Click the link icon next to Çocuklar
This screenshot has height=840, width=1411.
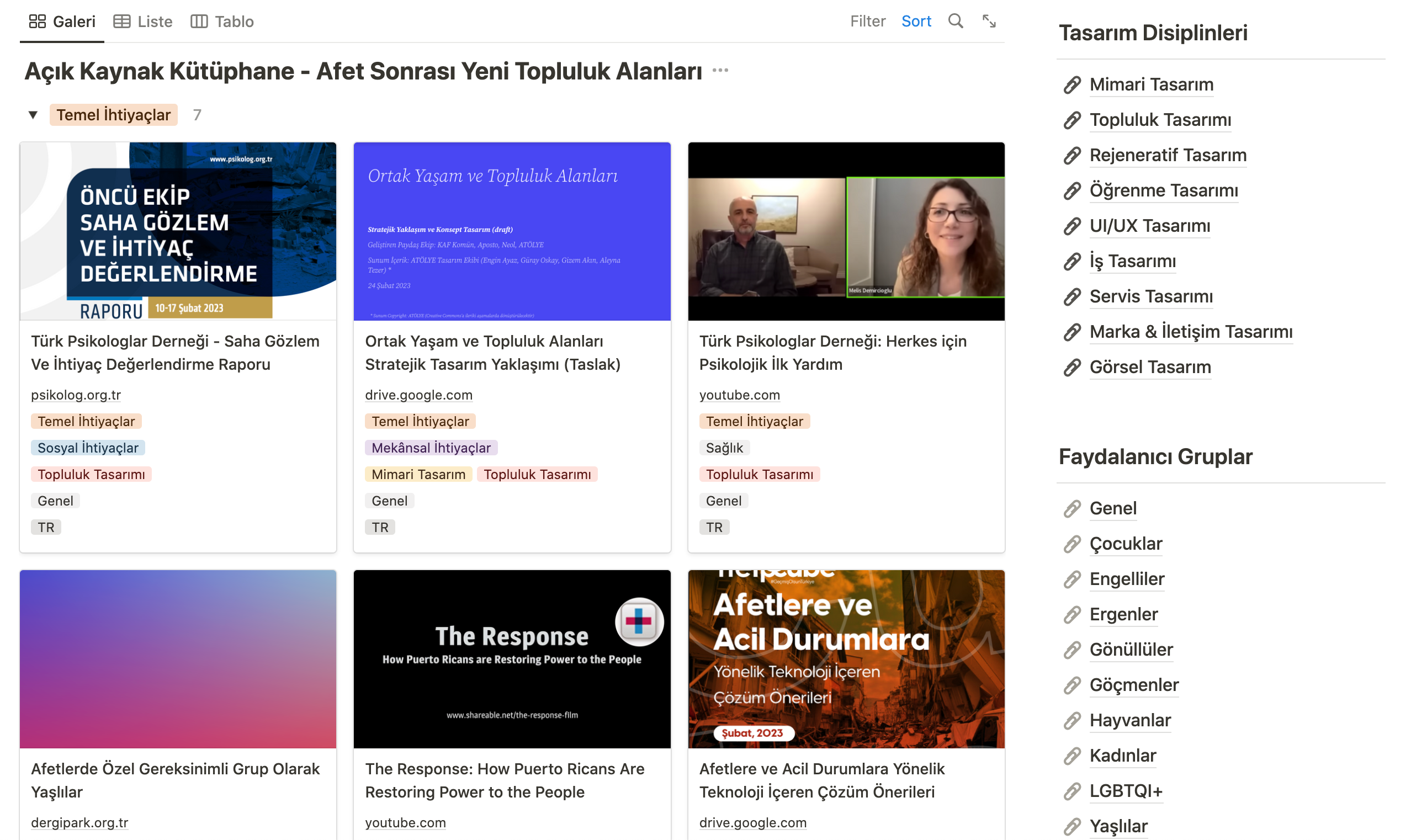[x=1071, y=544]
